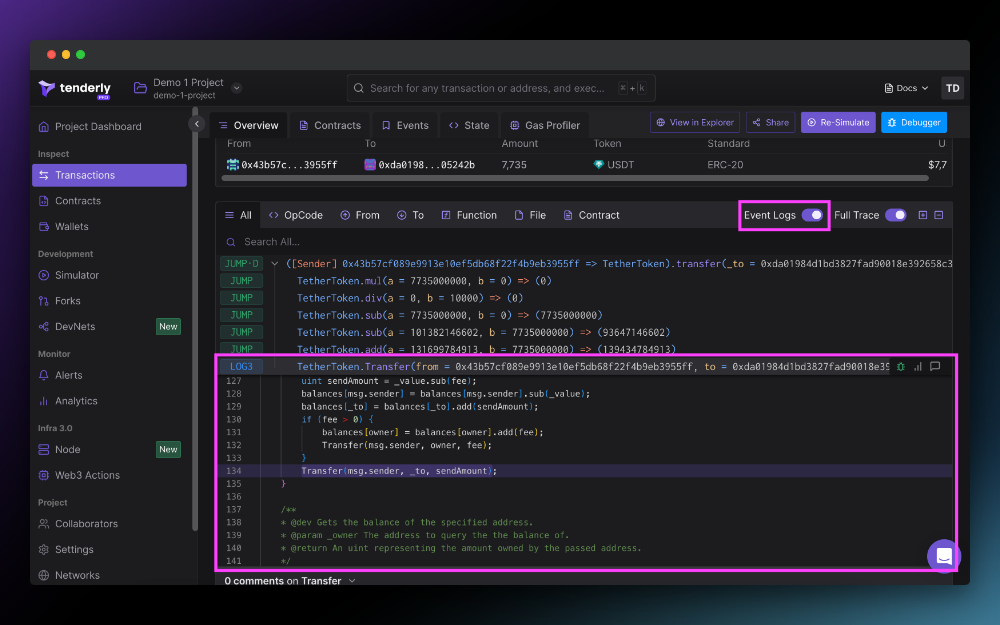Screen dimensions: 1000x625
Task: Open the transaction in Explorer
Action: coord(694,123)
